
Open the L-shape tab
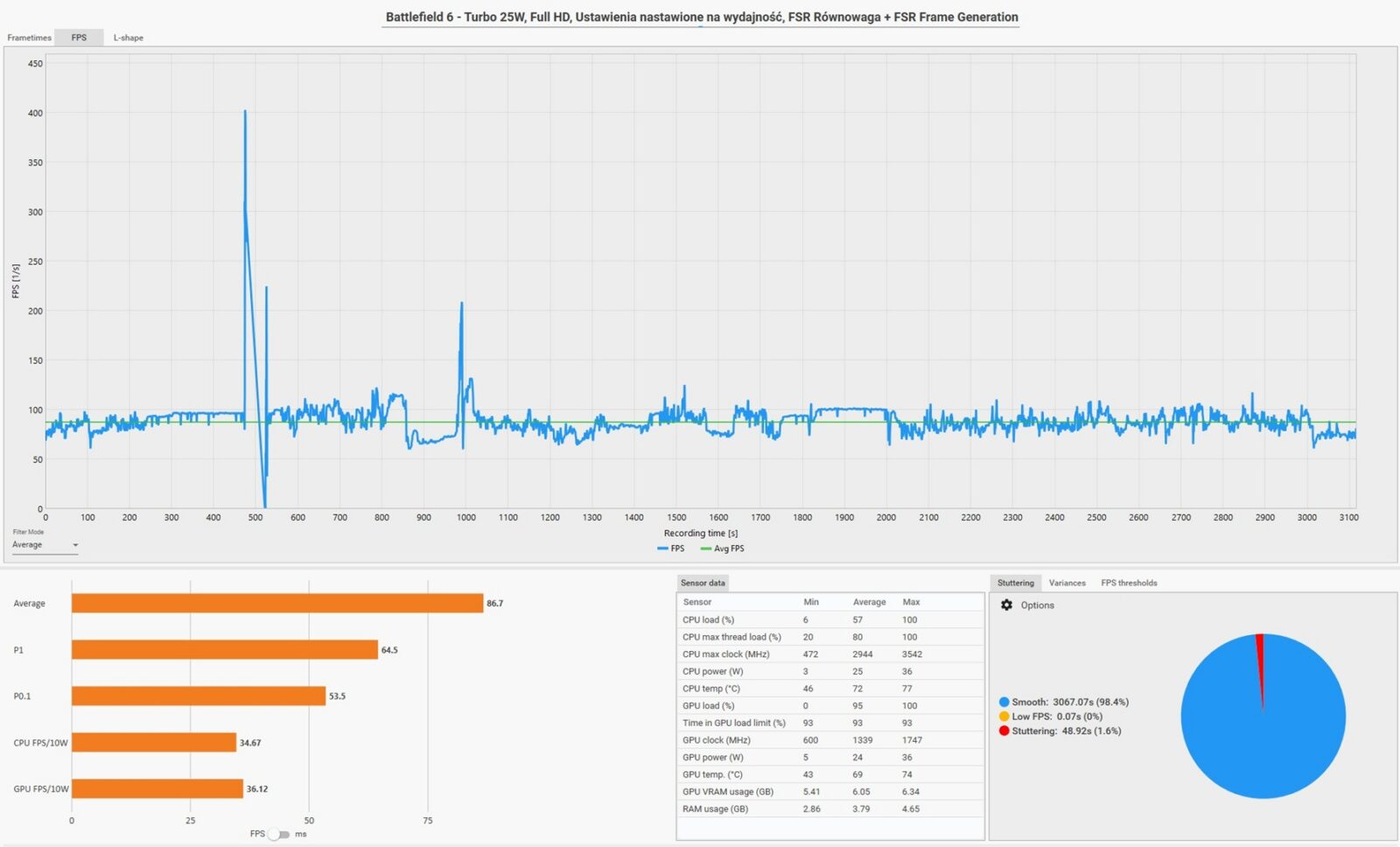tap(129, 38)
